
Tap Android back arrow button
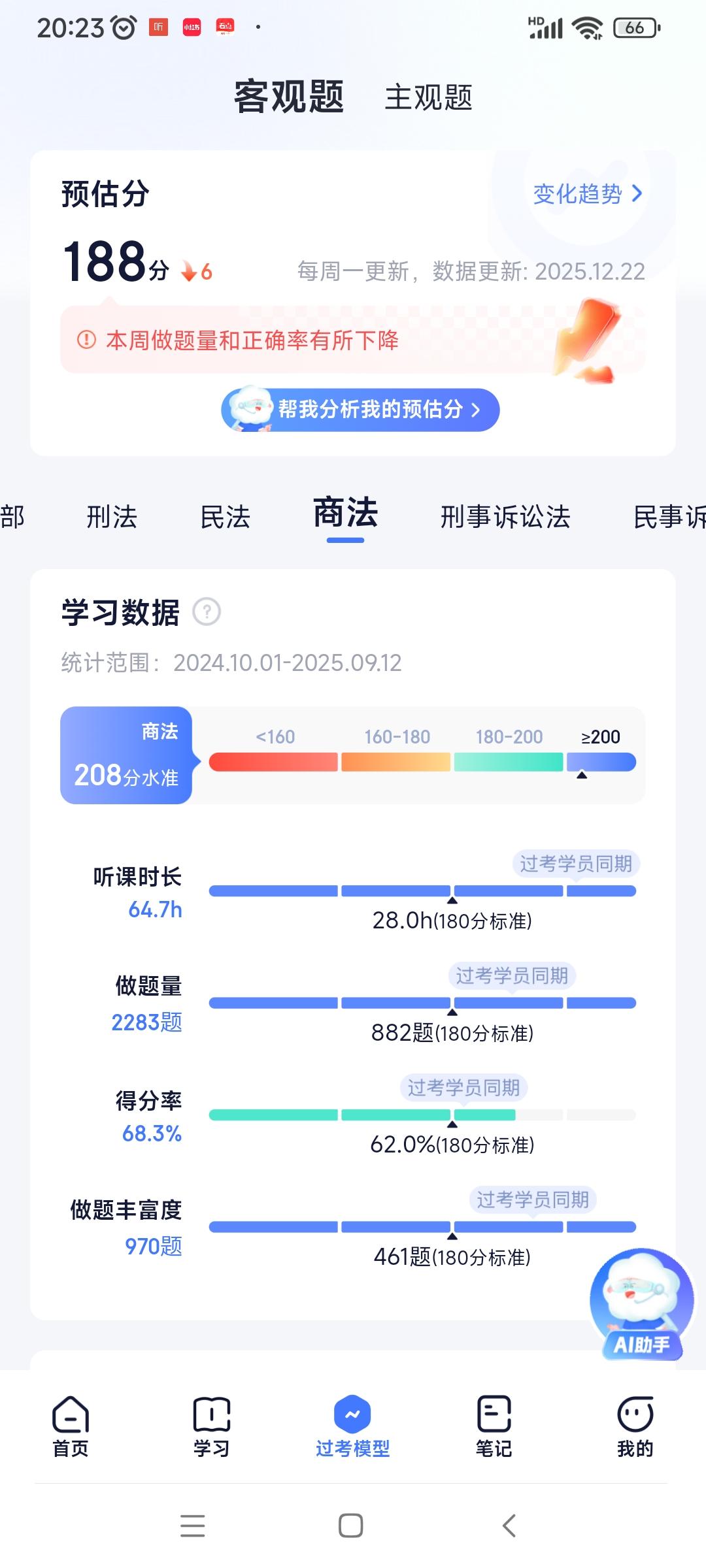tap(509, 1526)
